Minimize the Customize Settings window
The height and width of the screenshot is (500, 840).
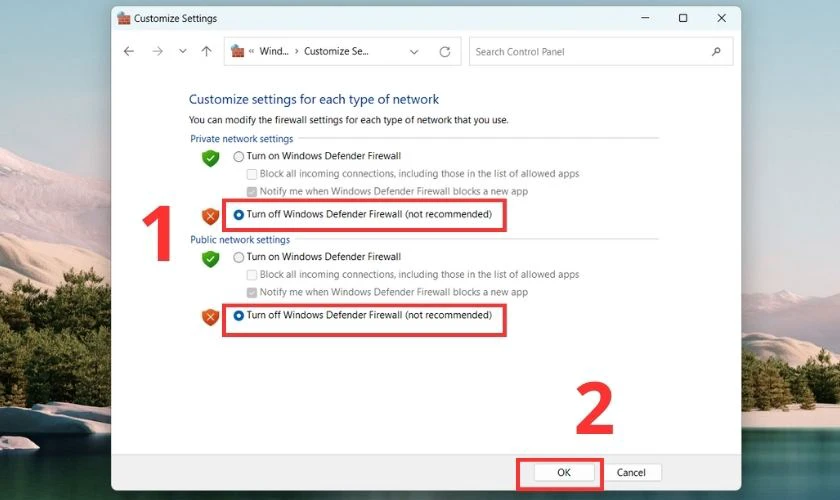click(x=646, y=18)
